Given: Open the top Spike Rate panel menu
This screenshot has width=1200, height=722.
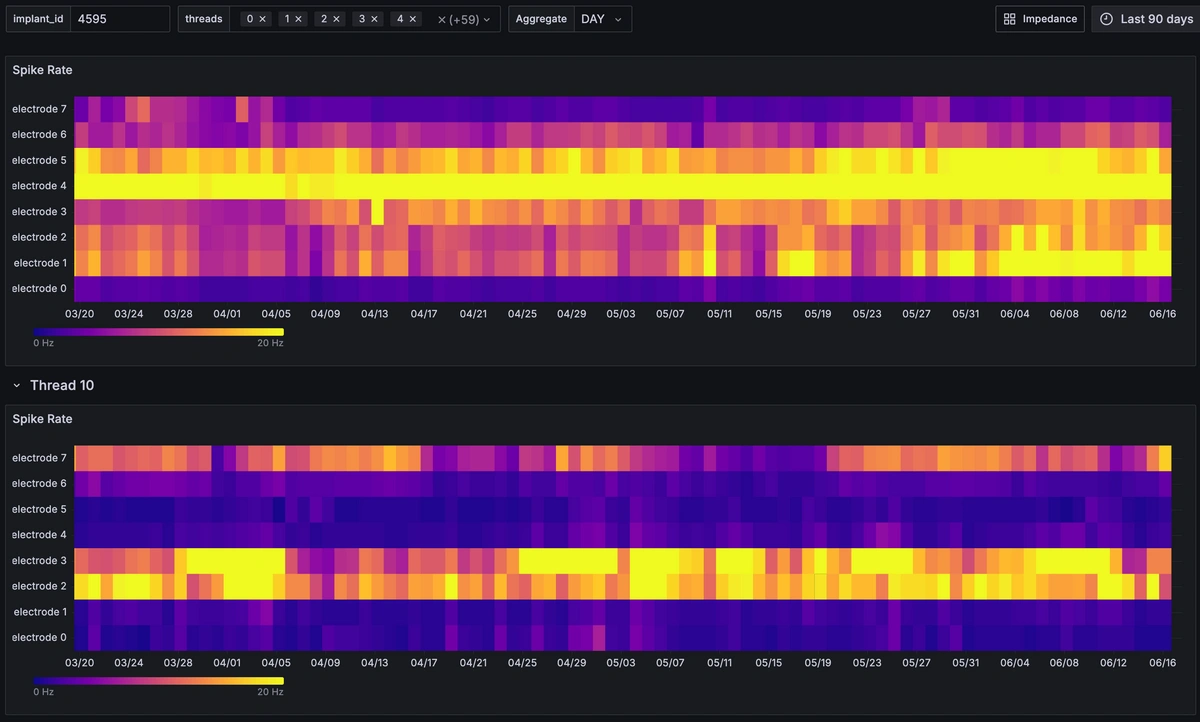Looking at the screenshot, I should [1180, 70].
